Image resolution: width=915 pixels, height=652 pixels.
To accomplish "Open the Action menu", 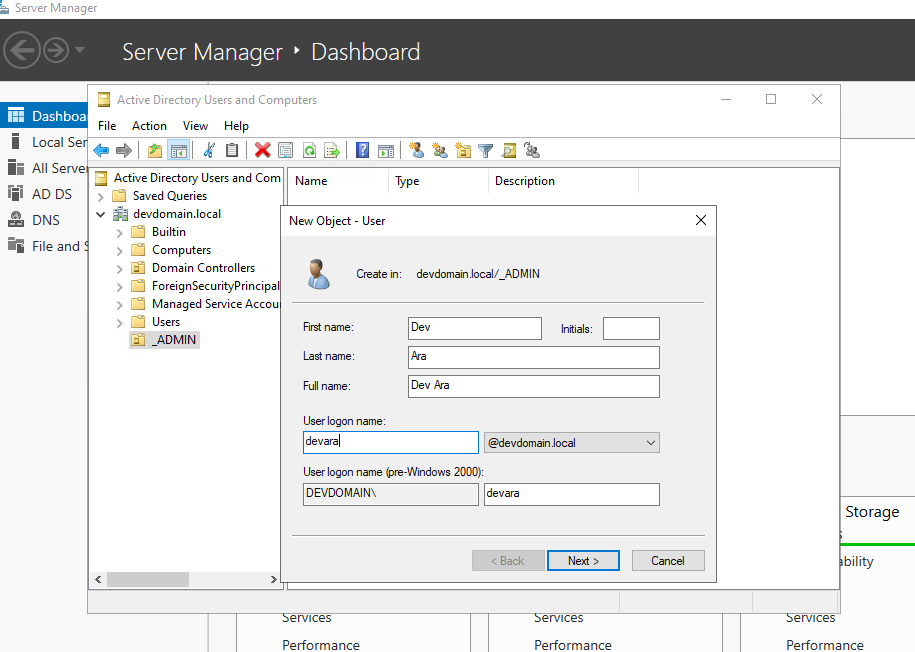I will click(x=149, y=125).
